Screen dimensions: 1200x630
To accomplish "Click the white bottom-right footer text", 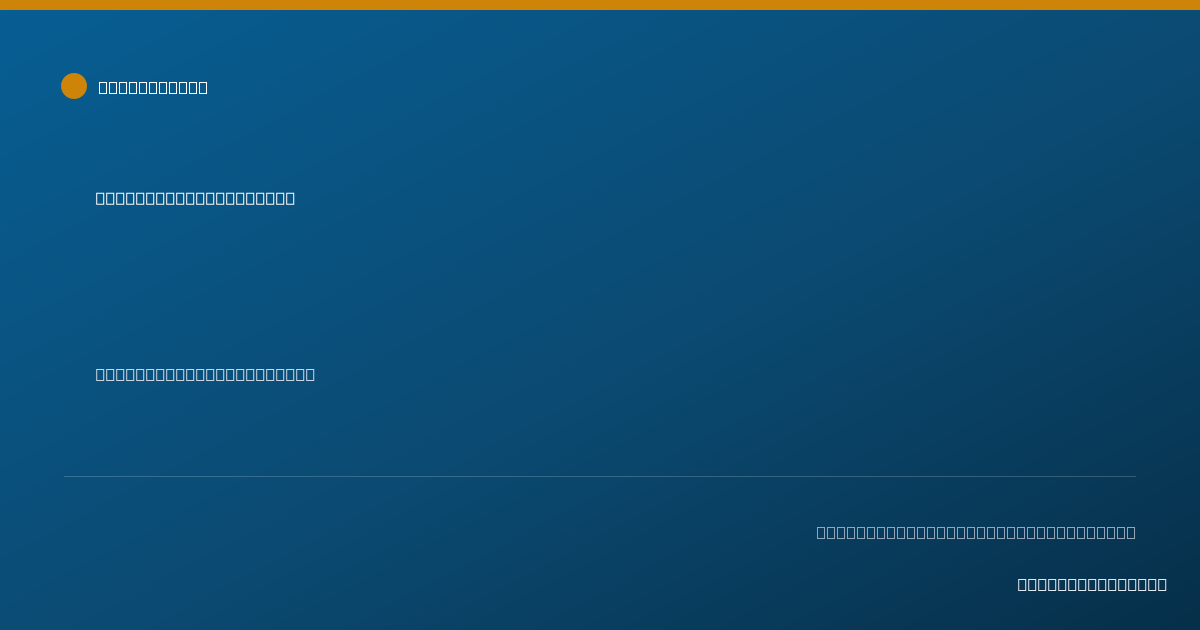I will 1092,584.
